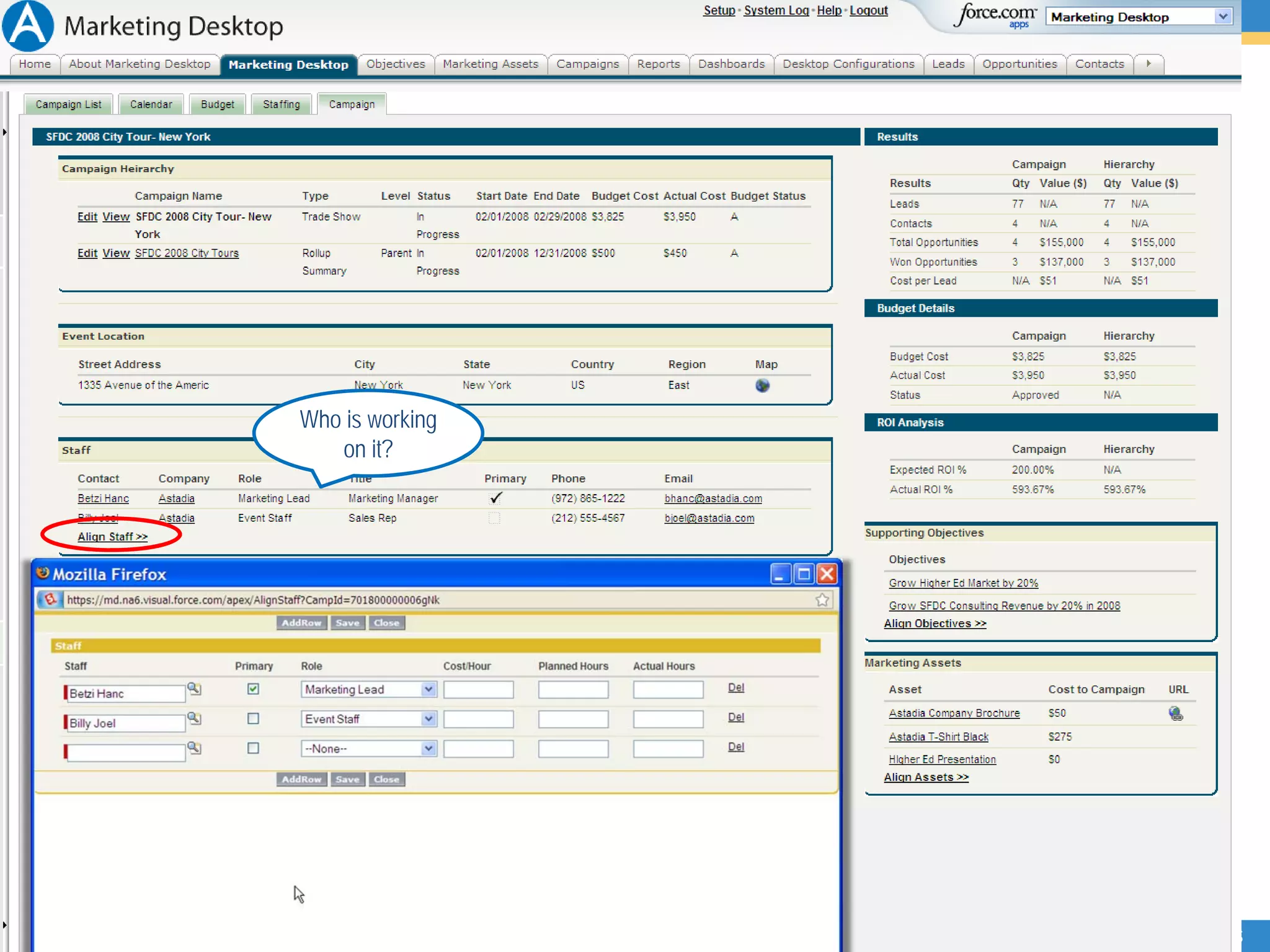Click lookup icon next to Billy Joel field
Screen dimensions: 1270x952
click(194, 718)
